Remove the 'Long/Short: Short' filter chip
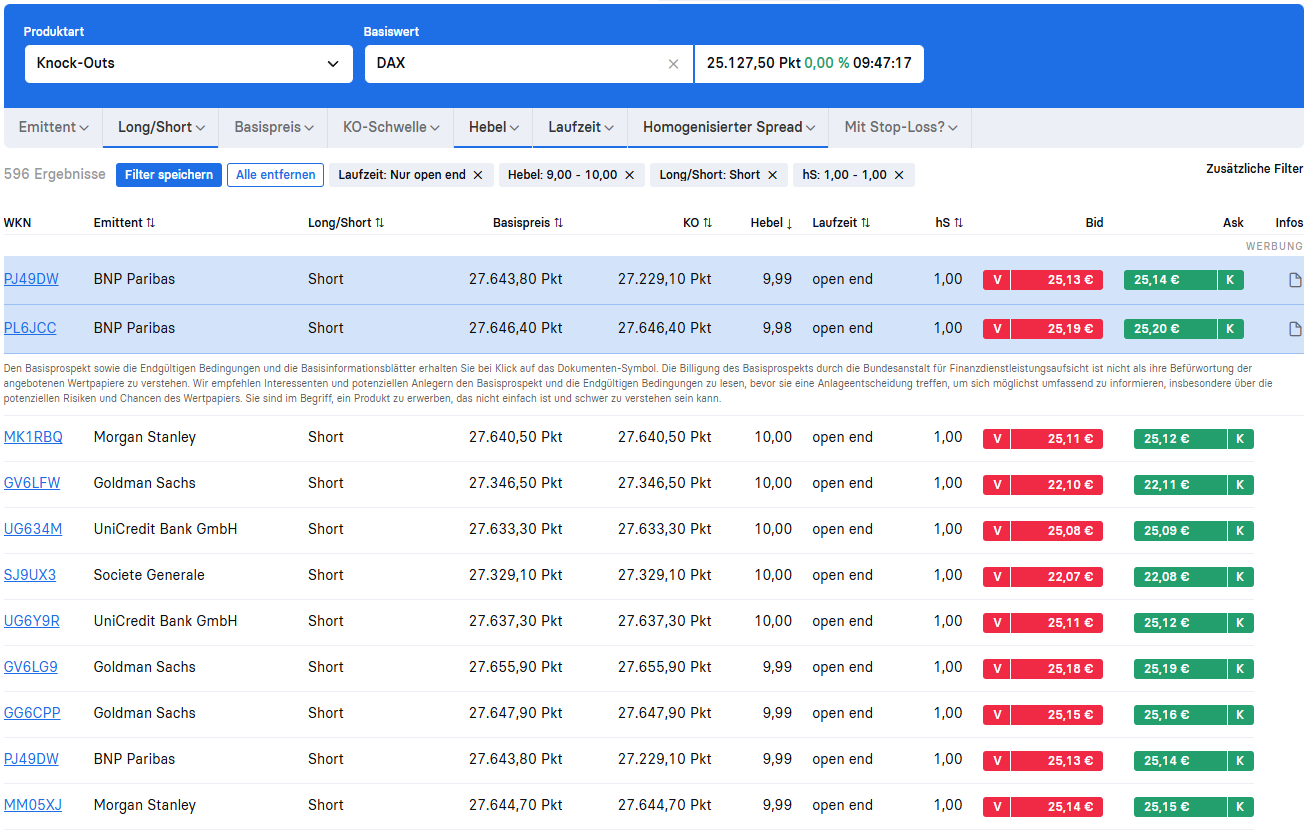Screen dimensions: 1311x840 [772, 175]
